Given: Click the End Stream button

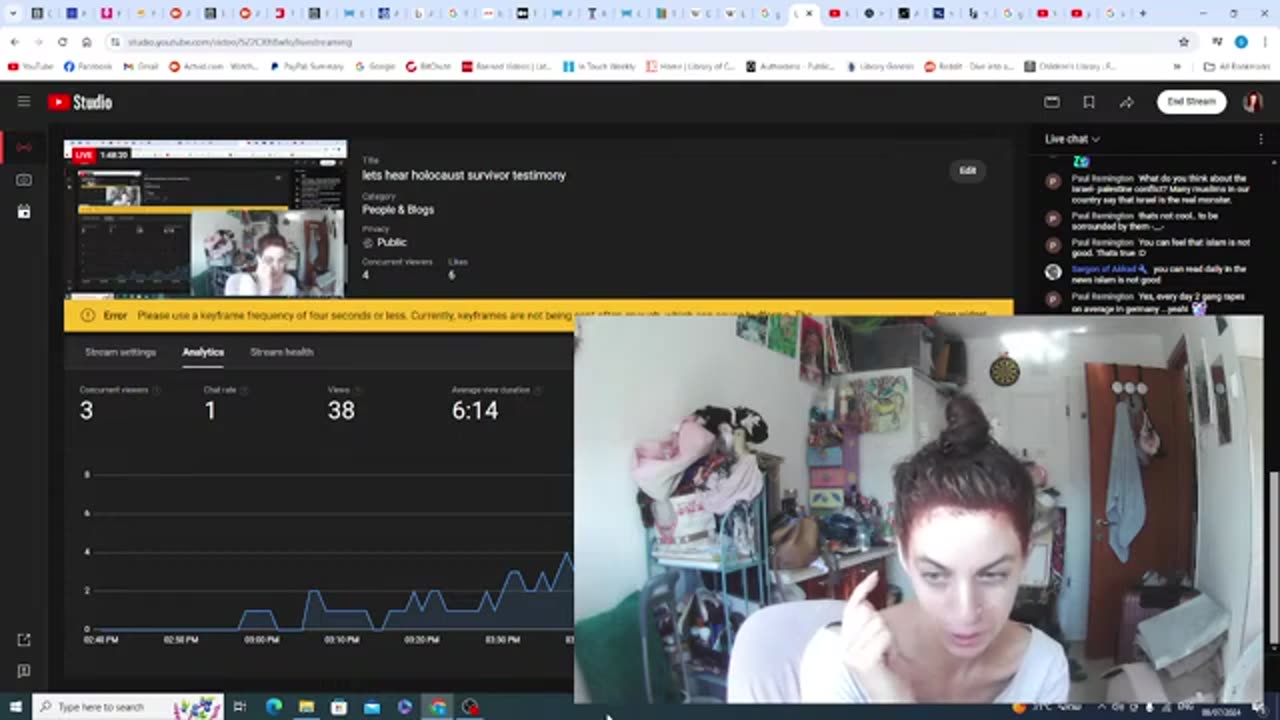Looking at the screenshot, I should pos(1191,102).
